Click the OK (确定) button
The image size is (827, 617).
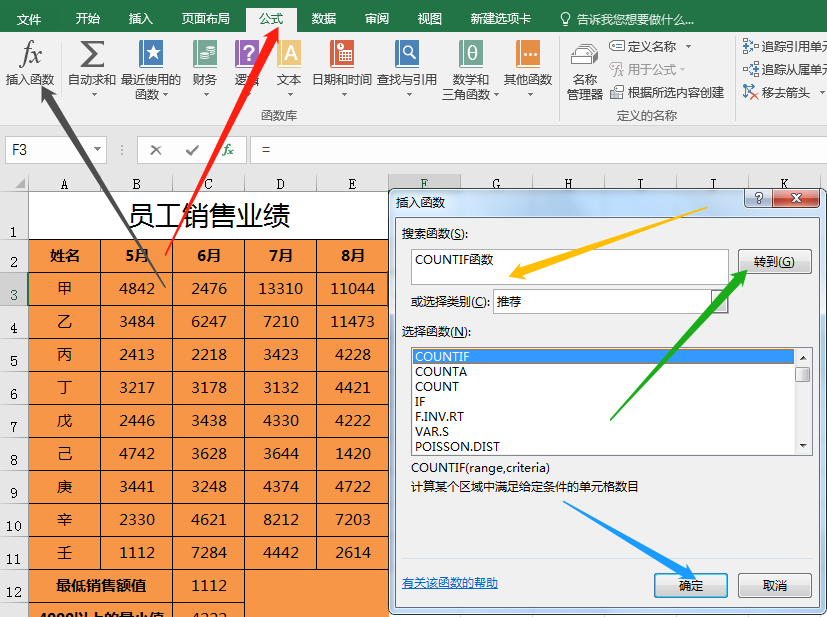pos(690,585)
